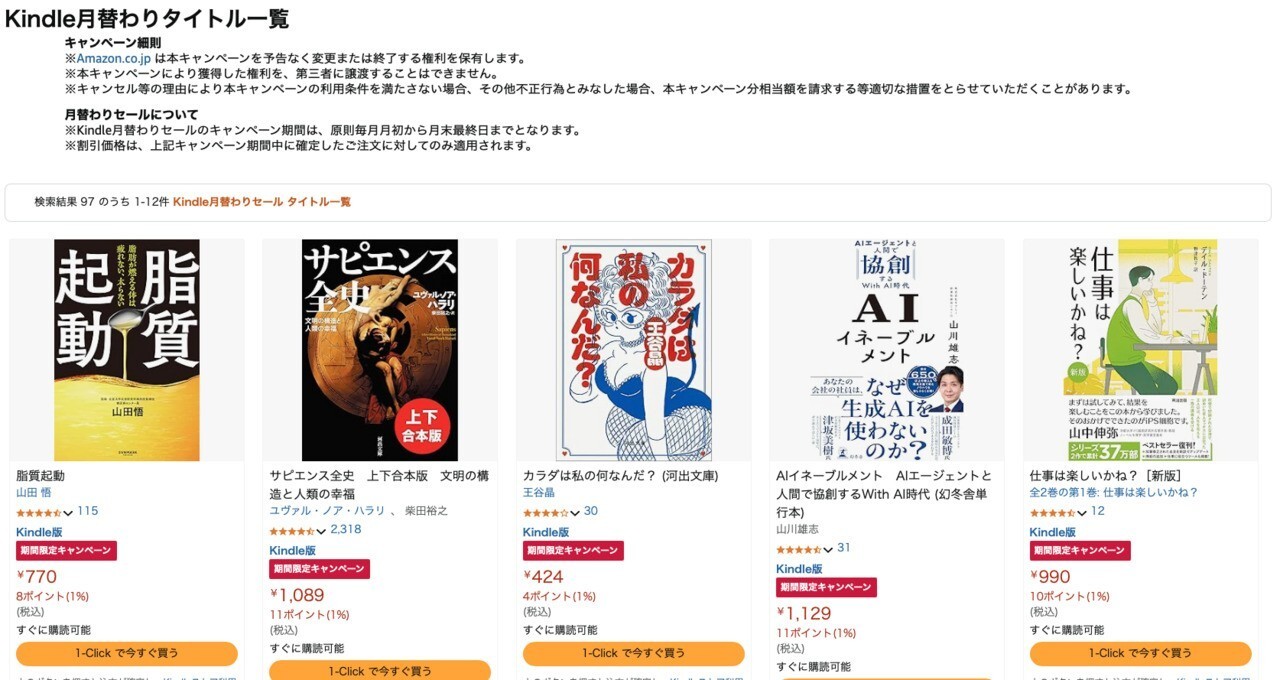The image size is (1280, 680).
Task: Open author link 山田 悟
Action: (34, 493)
